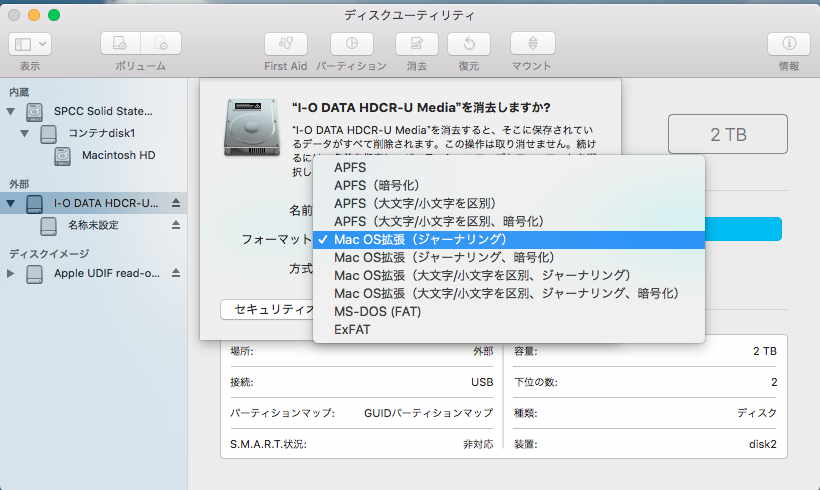Eject the 名称未設定 volume
Viewport: 820px width, 490px height.
coord(176,225)
